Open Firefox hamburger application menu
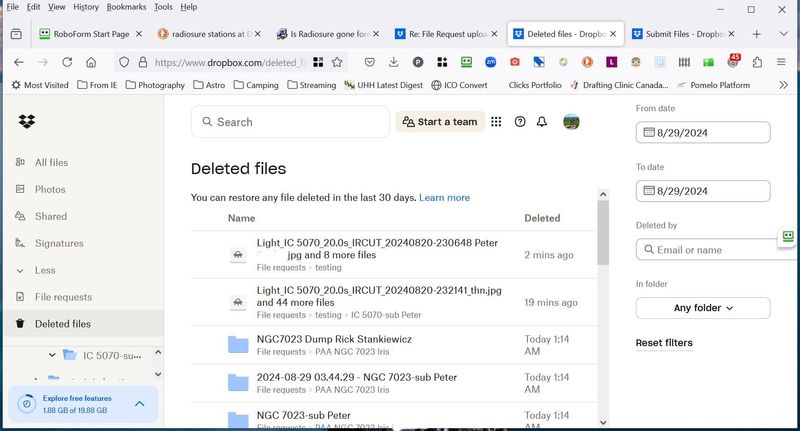 781,62
